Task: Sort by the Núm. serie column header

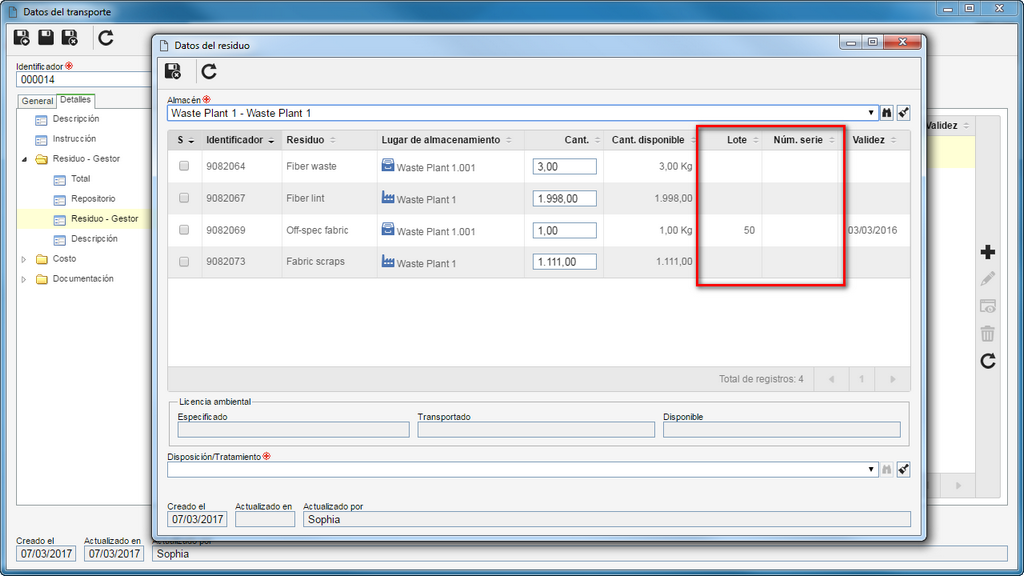Action: pyautogui.click(x=800, y=140)
